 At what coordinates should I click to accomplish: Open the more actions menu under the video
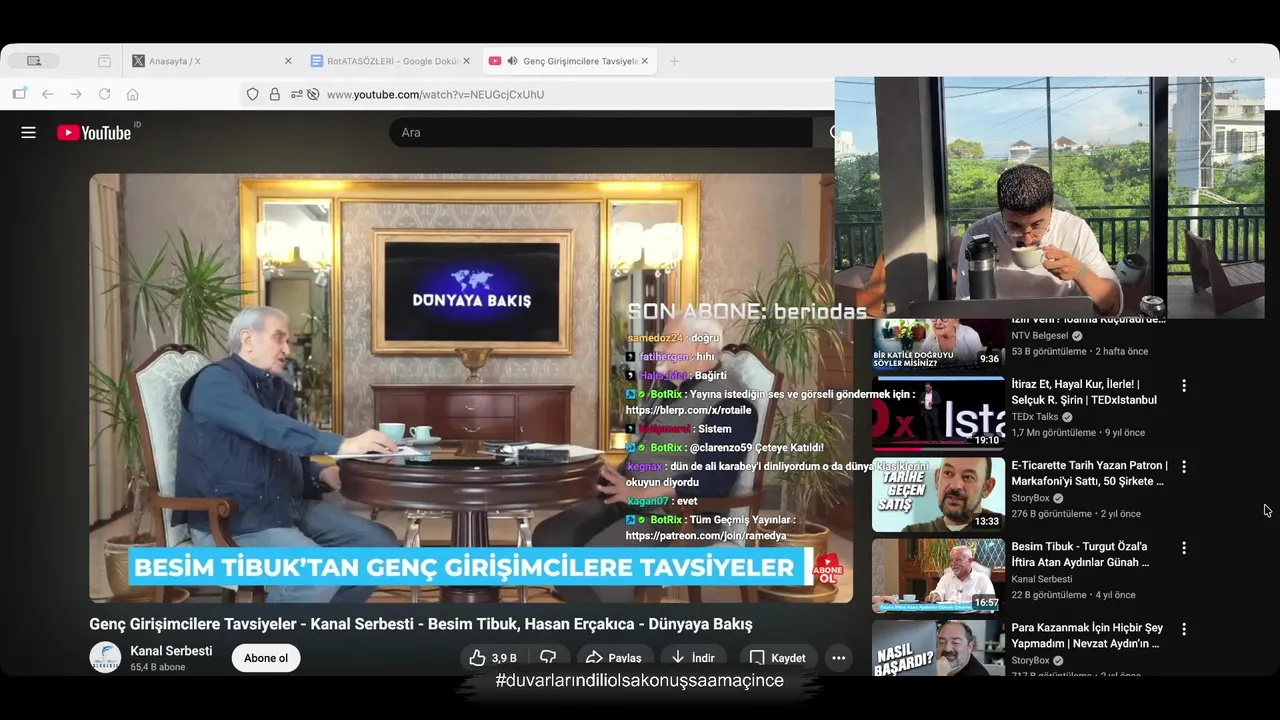click(839, 658)
